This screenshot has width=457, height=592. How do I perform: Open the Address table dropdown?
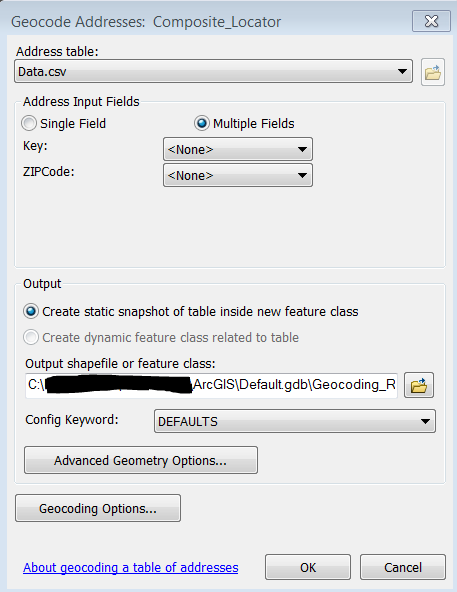click(213, 71)
